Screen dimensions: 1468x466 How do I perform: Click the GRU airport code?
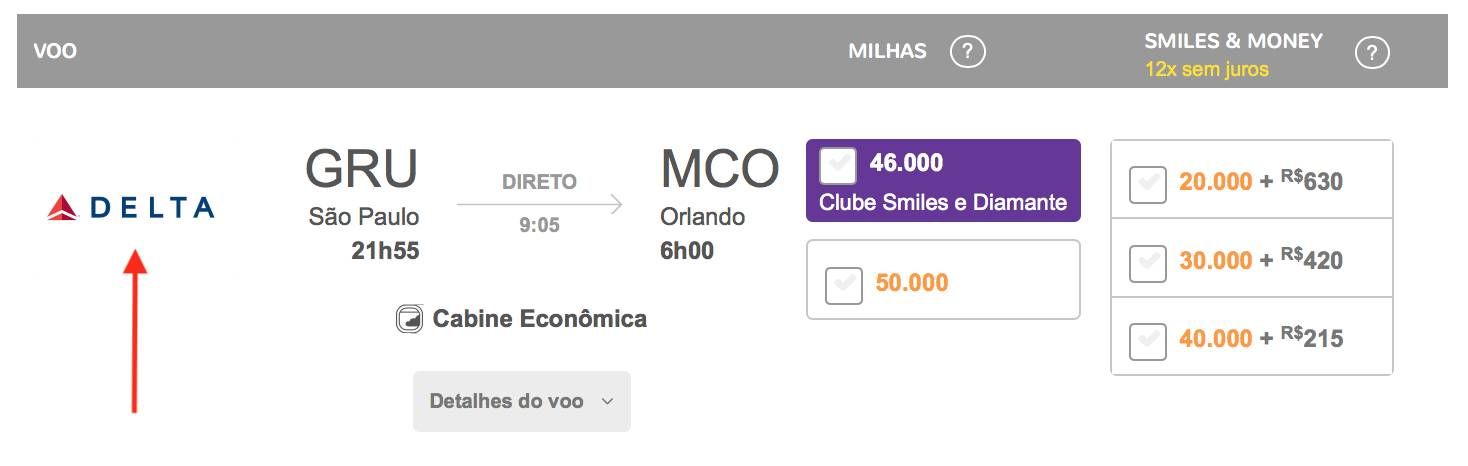tap(362, 169)
